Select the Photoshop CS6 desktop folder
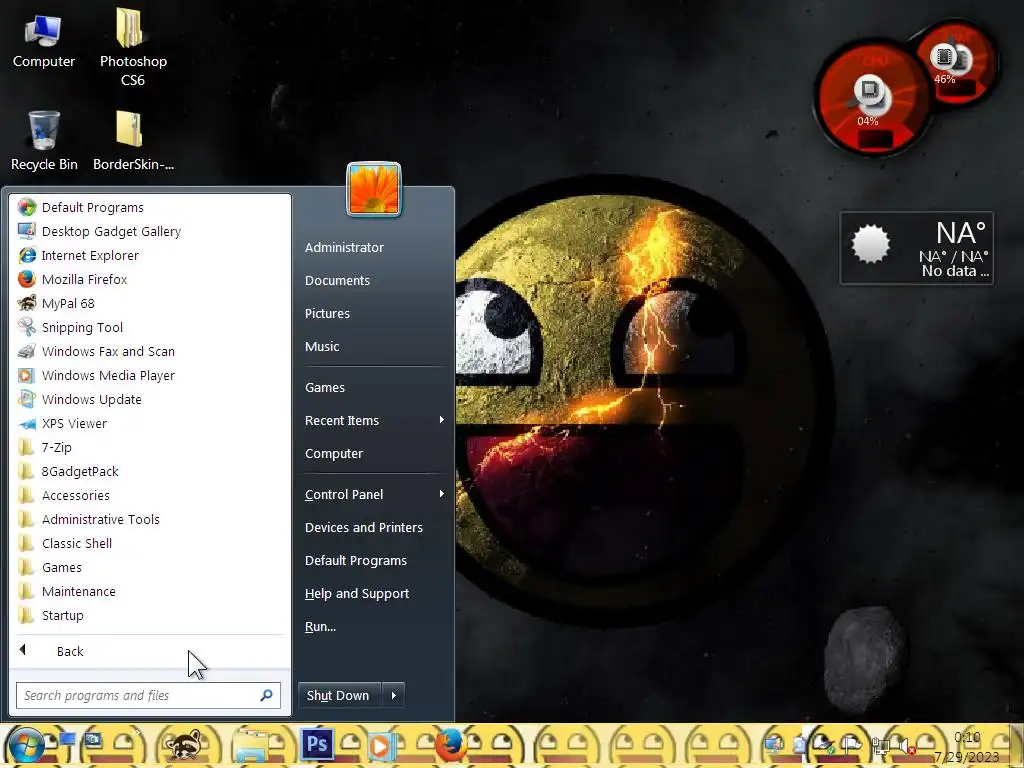1024x768 pixels. [133, 47]
